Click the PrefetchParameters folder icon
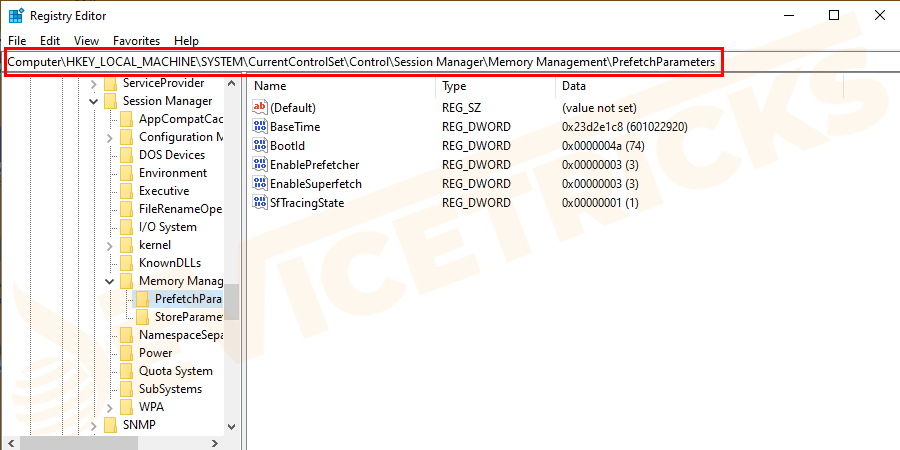Image resolution: width=900 pixels, height=450 pixels. [143, 299]
